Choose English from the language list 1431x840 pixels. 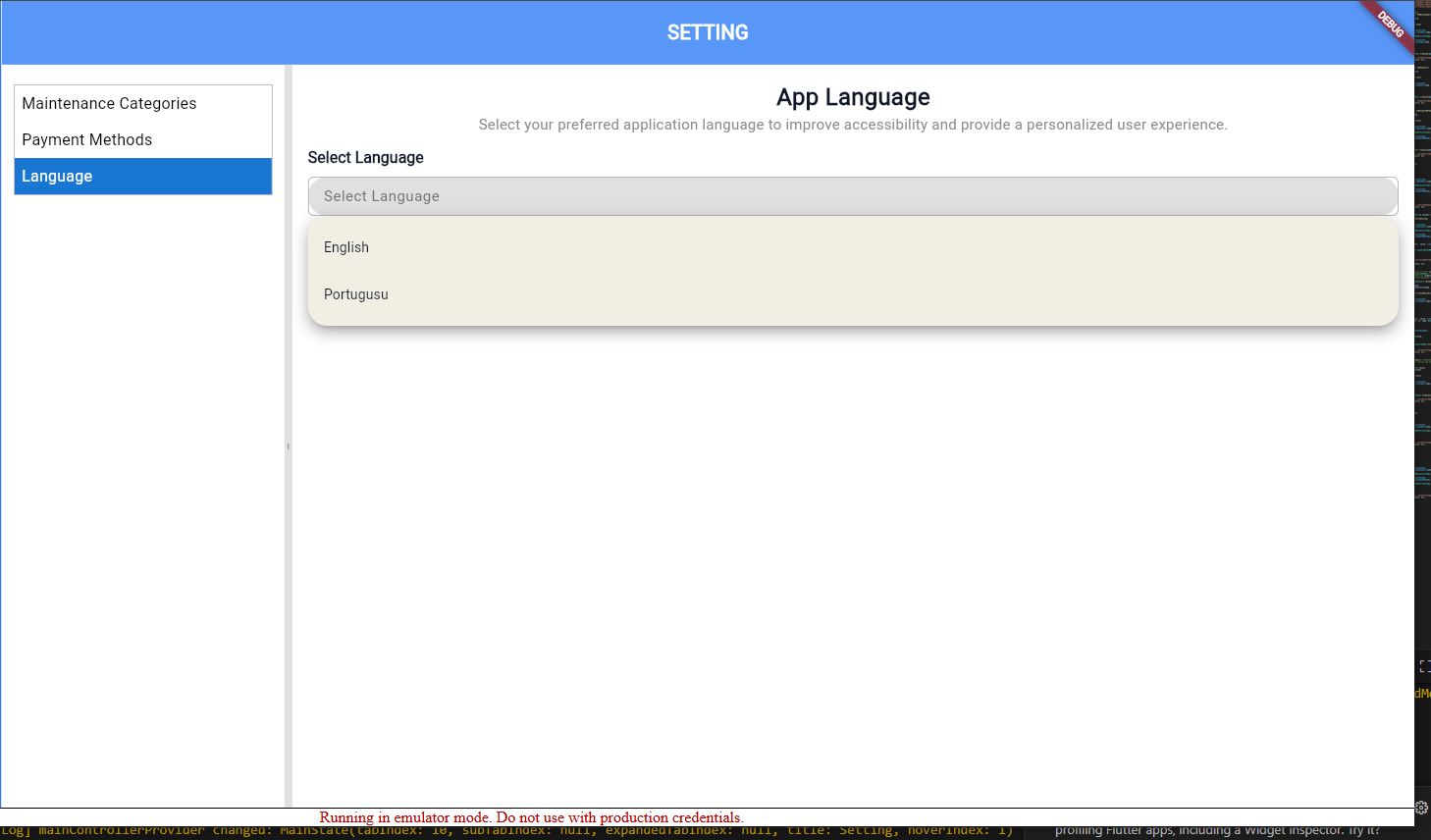click(346, 247)
